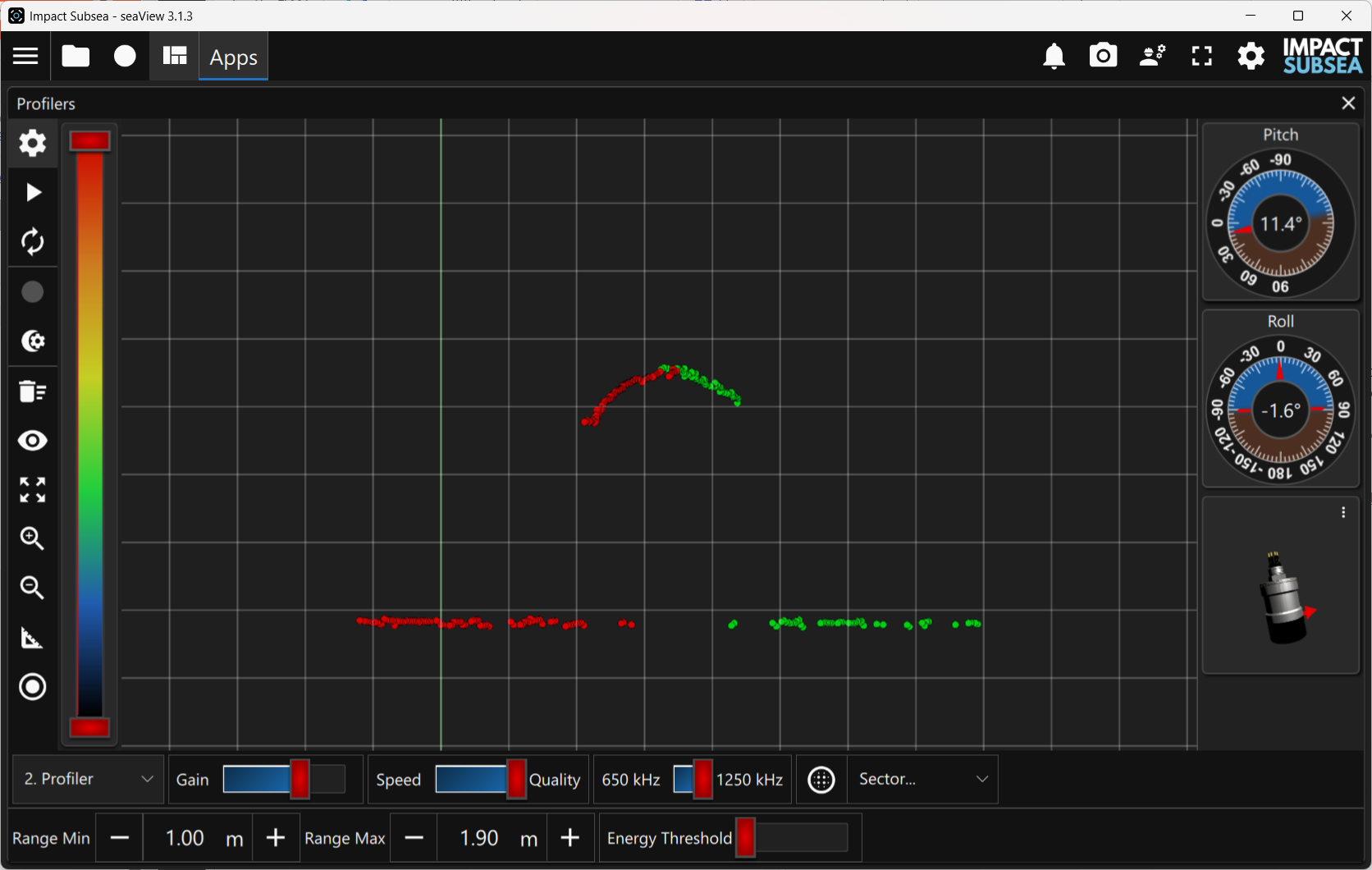Open the hamburger main menu
The height and width of the screenshot is (870, 1372).
click(25, 56)
